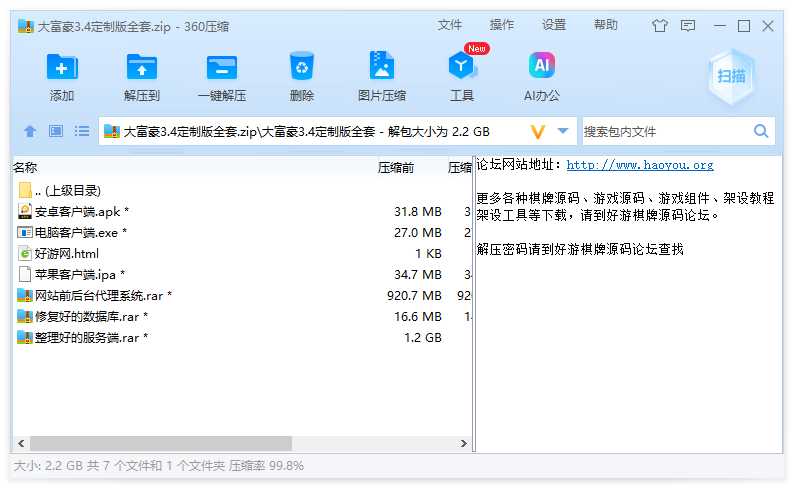Minimize the 360压缩 window
Image resolution: width=794 pixels, height=488 pixels.
tap(719, 26)
